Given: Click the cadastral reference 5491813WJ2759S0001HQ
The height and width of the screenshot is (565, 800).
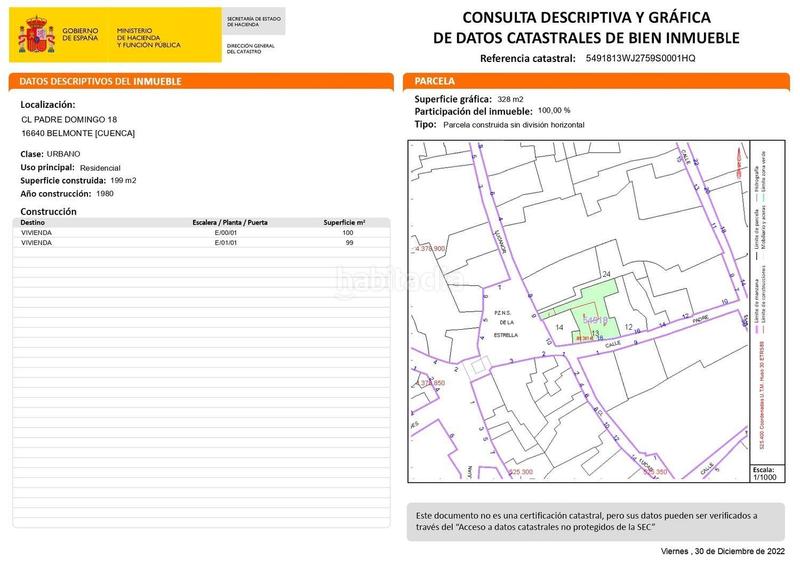Looking at the screenshot, I should [x=640, y=59].
